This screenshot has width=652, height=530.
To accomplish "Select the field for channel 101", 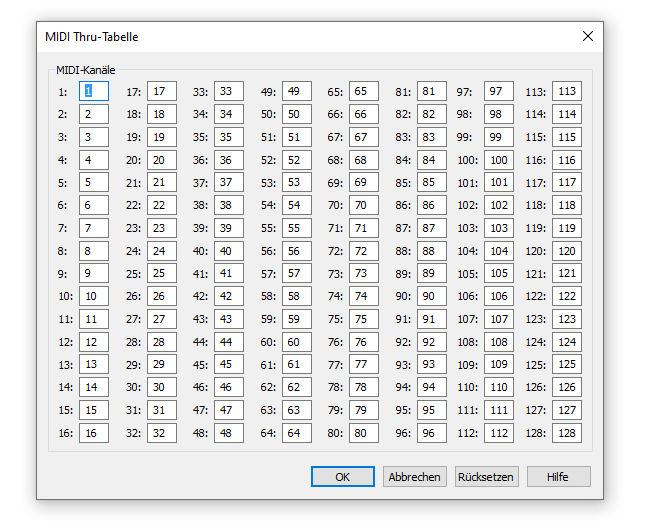I will 499,182.
